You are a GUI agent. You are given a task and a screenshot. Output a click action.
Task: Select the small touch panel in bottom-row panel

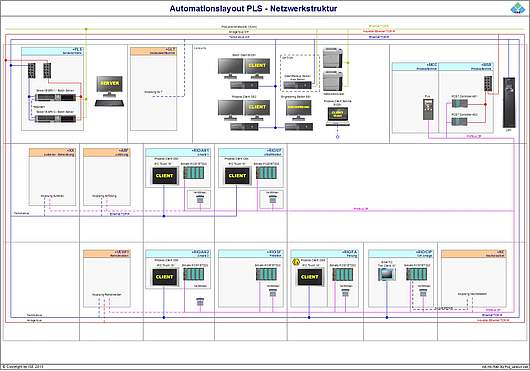[x=387, y=275]
